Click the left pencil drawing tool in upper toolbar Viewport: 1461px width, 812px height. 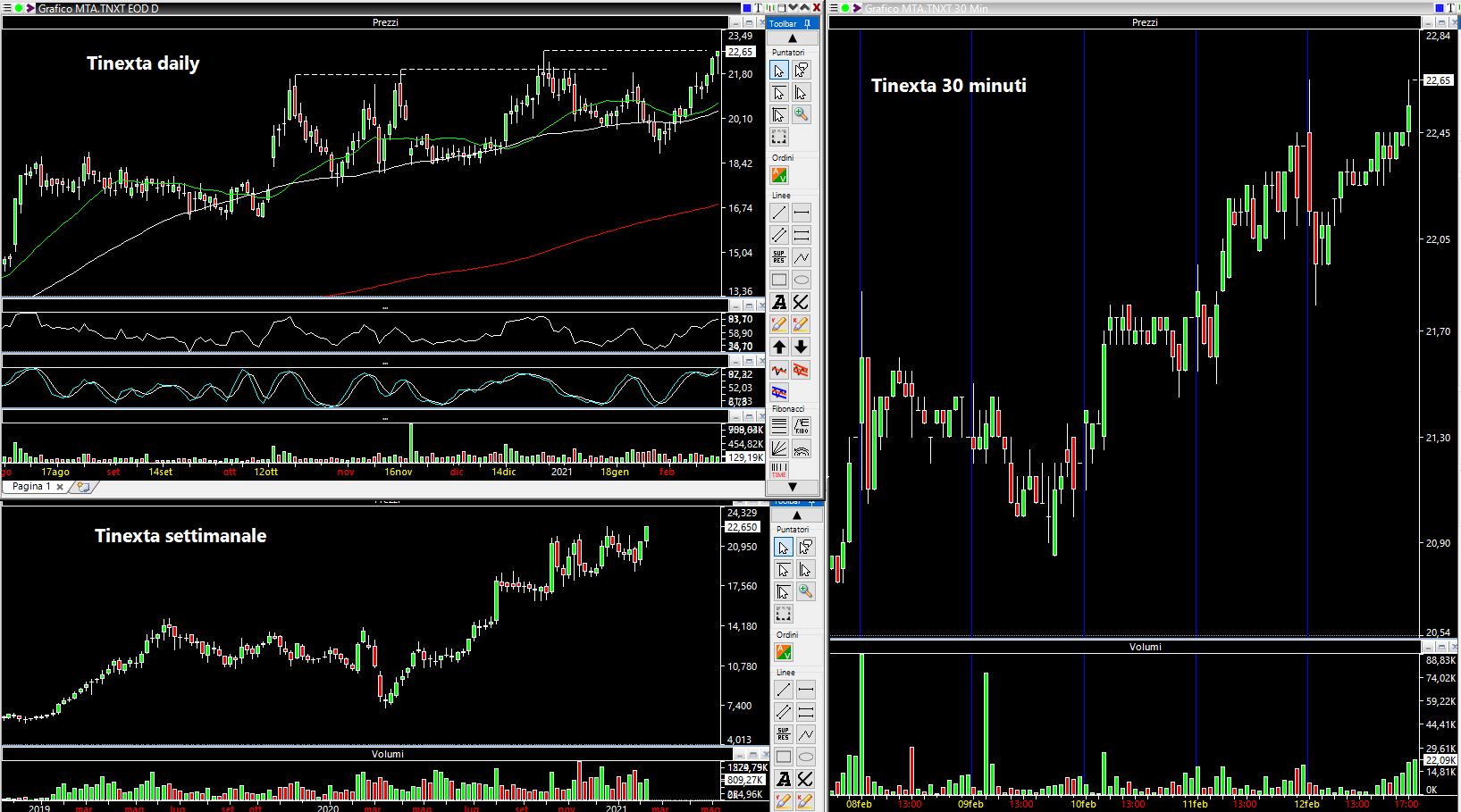(779, 324)
